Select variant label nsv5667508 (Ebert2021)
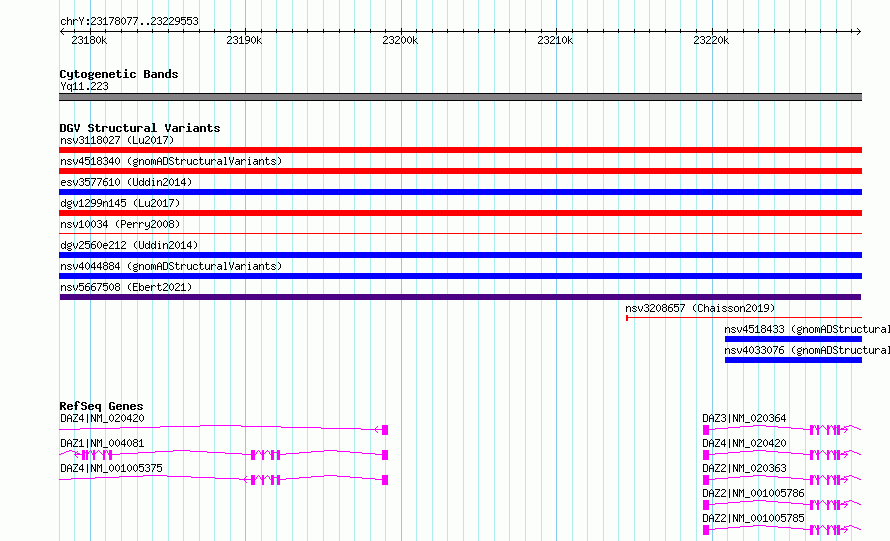This screenshot has width=890, height=541. [x=126, y=287]
